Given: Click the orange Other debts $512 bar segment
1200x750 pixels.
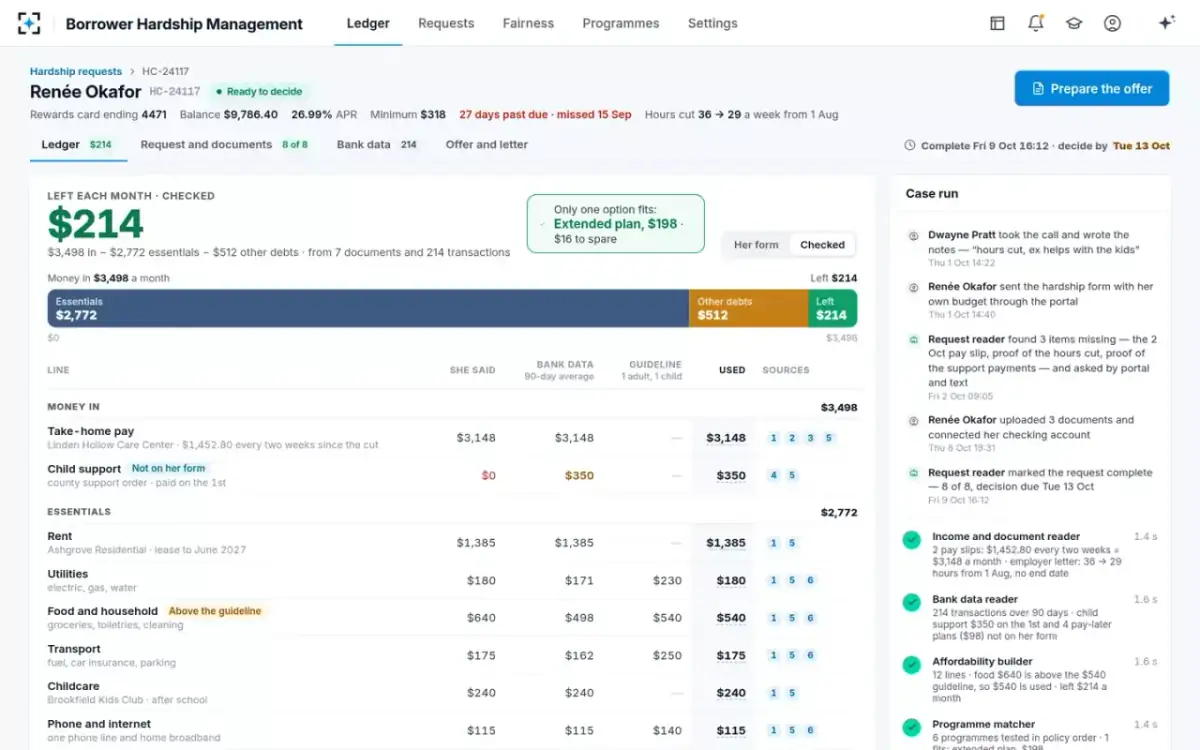Looking at the screenshot, I should click(x=748, y=308).
